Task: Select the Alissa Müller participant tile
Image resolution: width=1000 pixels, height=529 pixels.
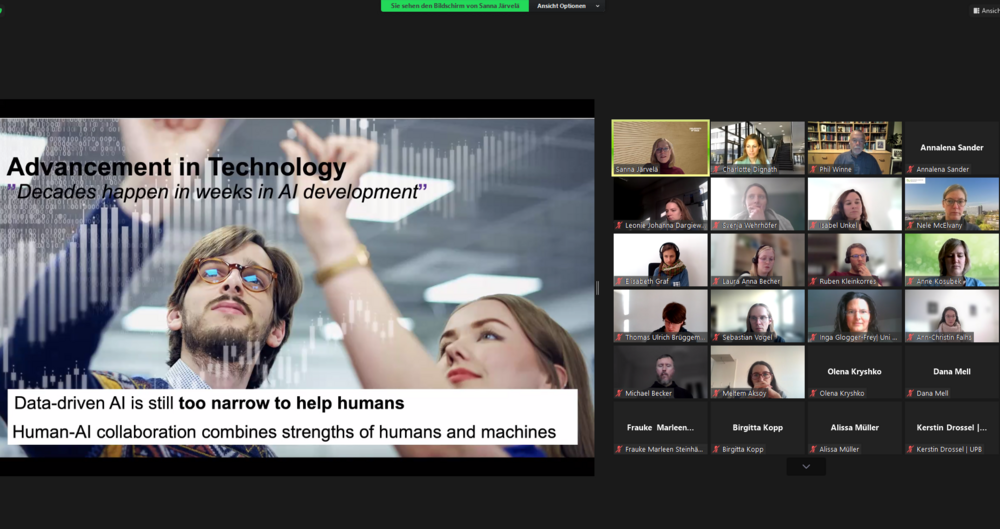Action: 854,427
